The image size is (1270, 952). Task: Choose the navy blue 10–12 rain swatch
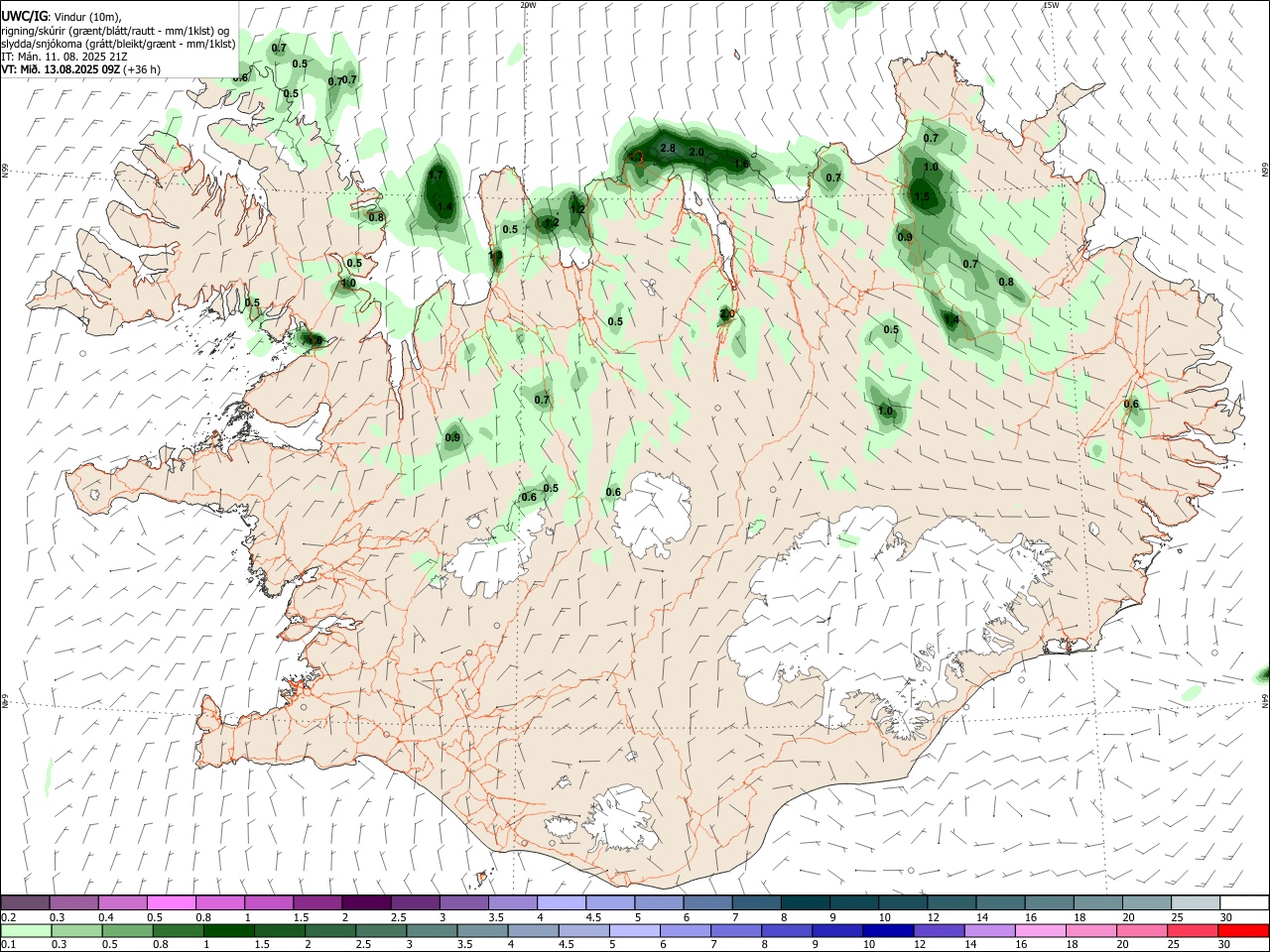pyautogui.click(x=888, y=930)
